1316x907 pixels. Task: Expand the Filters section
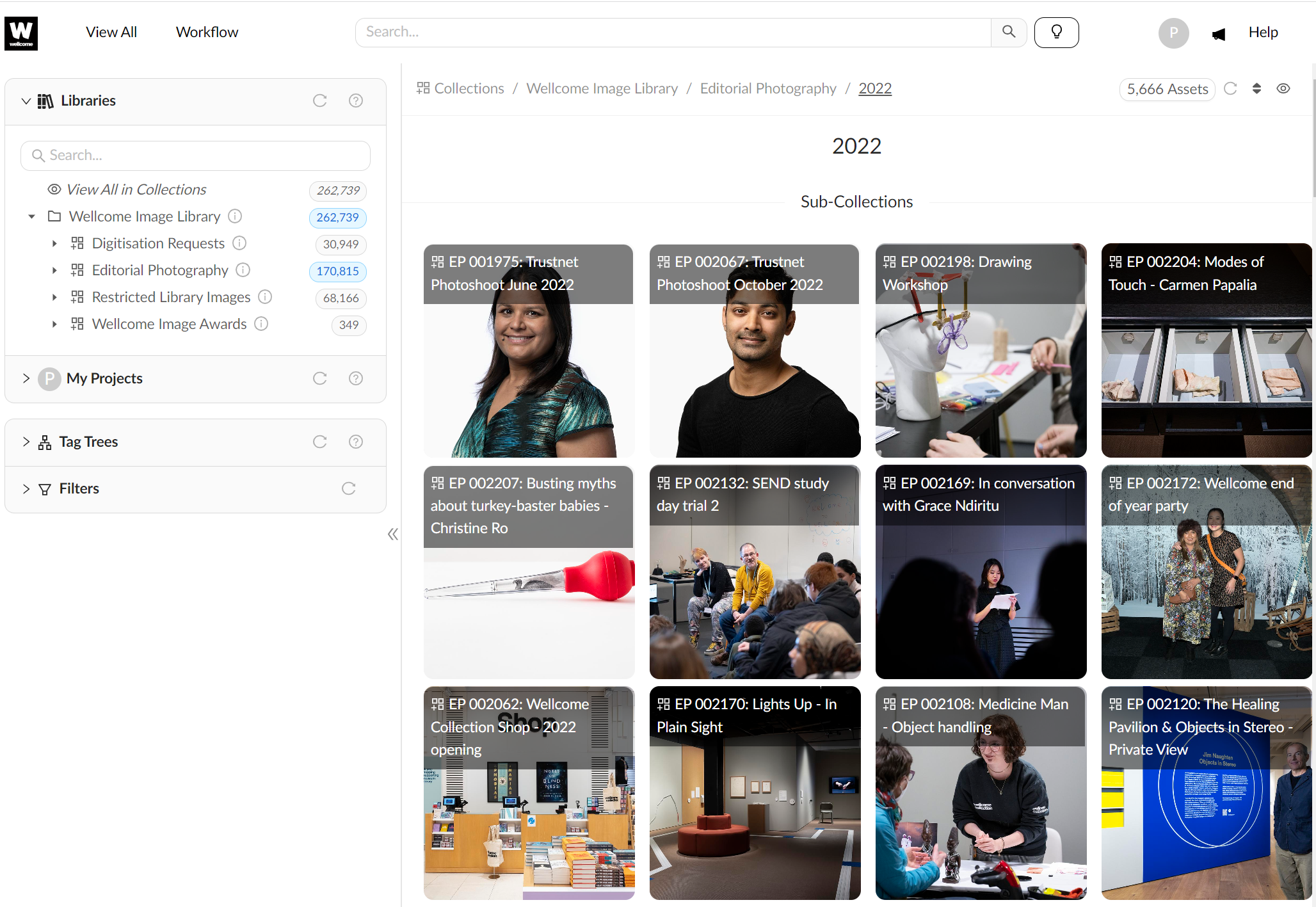coord(26,488)
